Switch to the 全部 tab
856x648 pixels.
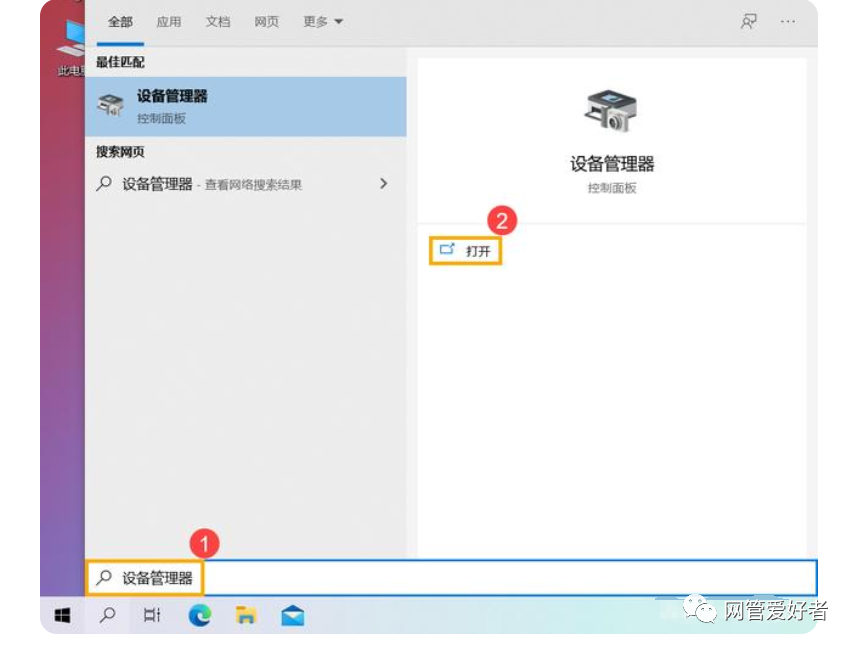click(120, 21)
